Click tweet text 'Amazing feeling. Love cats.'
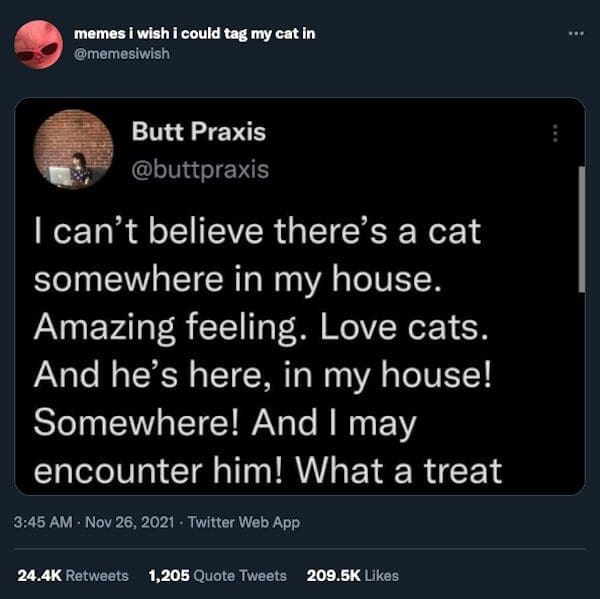 (x=261, y=328)
